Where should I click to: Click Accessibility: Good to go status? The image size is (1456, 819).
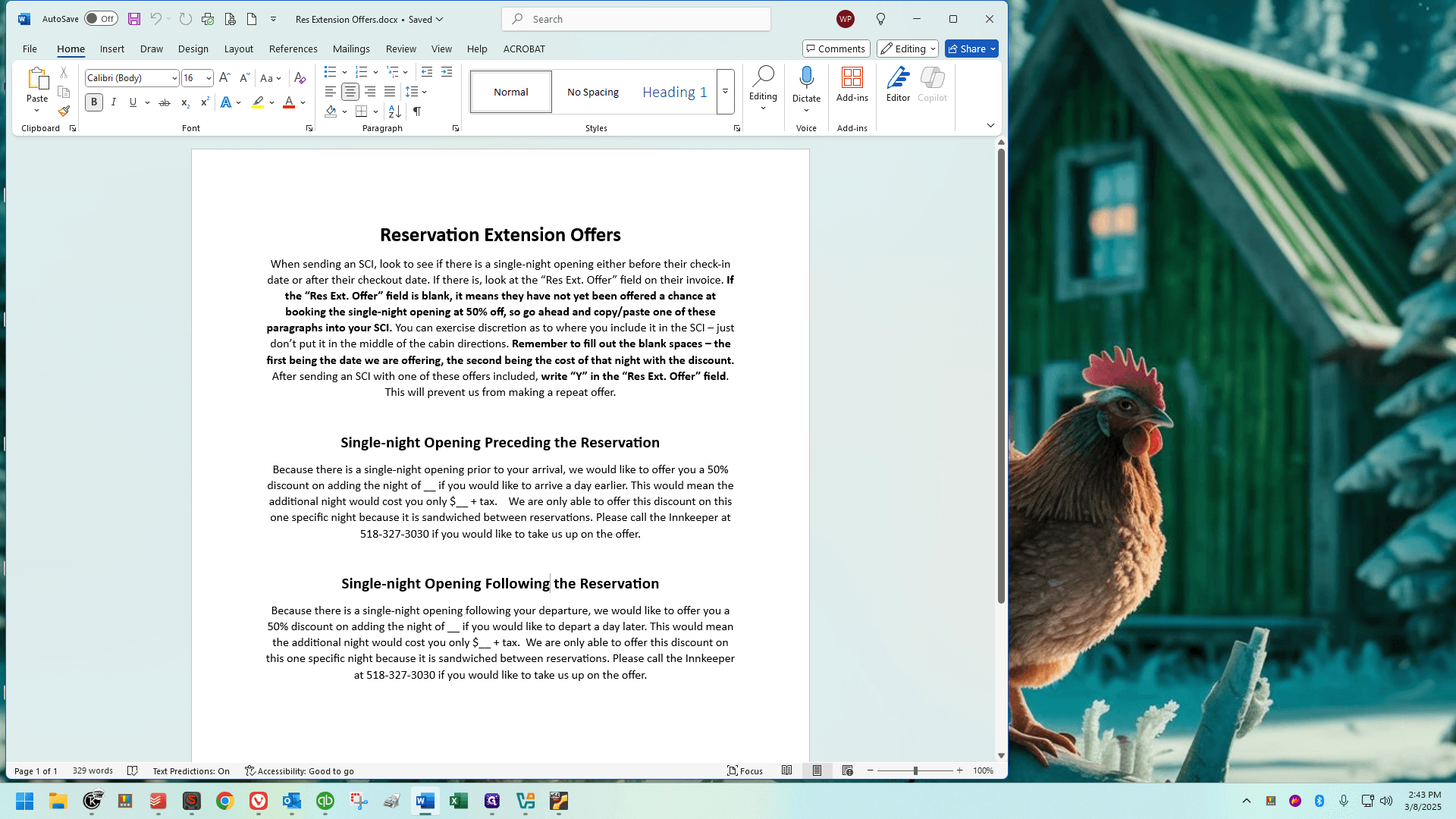pyautogui.click(x=300, y=770)
